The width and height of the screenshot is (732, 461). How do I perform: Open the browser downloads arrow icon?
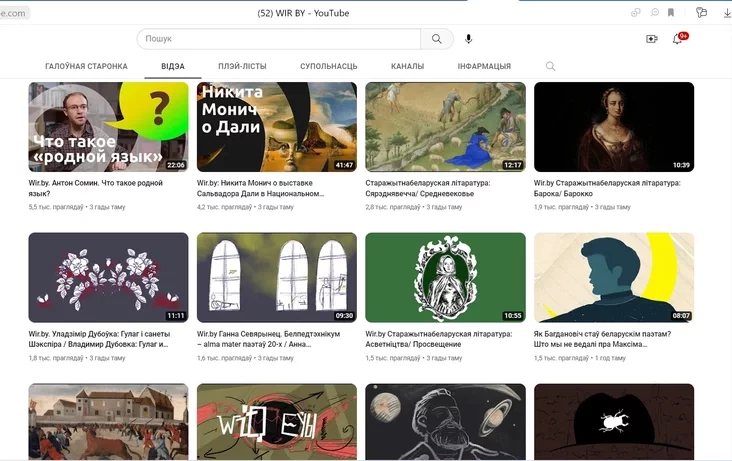point(727,13)
